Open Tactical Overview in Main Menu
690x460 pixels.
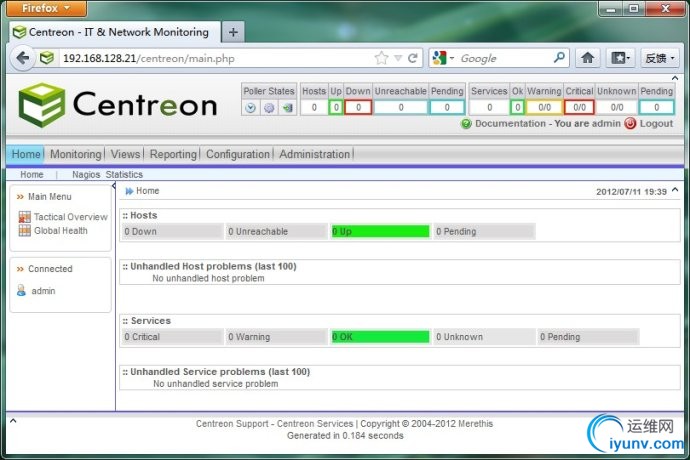[71, 217]
